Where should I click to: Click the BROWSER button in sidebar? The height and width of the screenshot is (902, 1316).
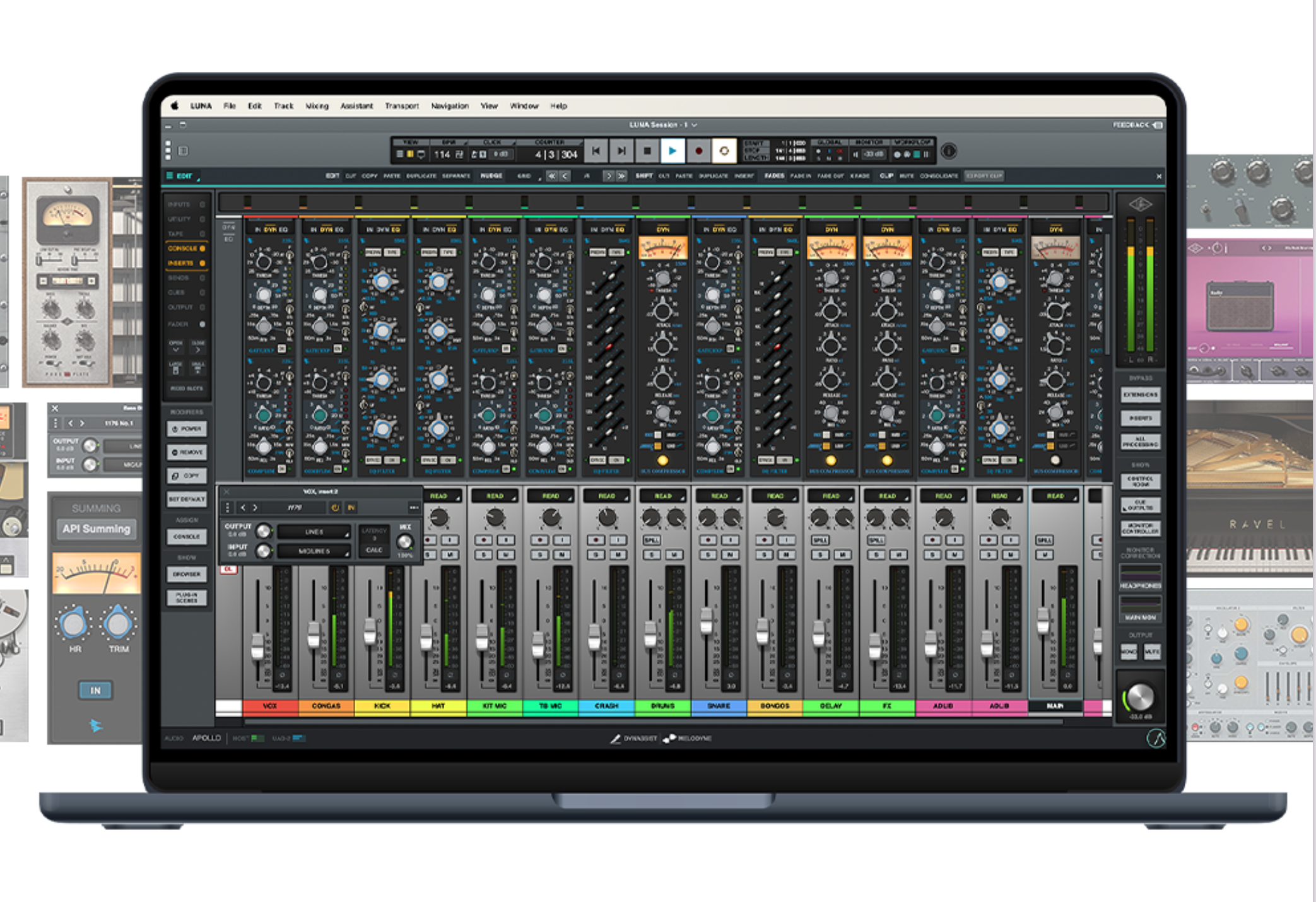point(187,574)
